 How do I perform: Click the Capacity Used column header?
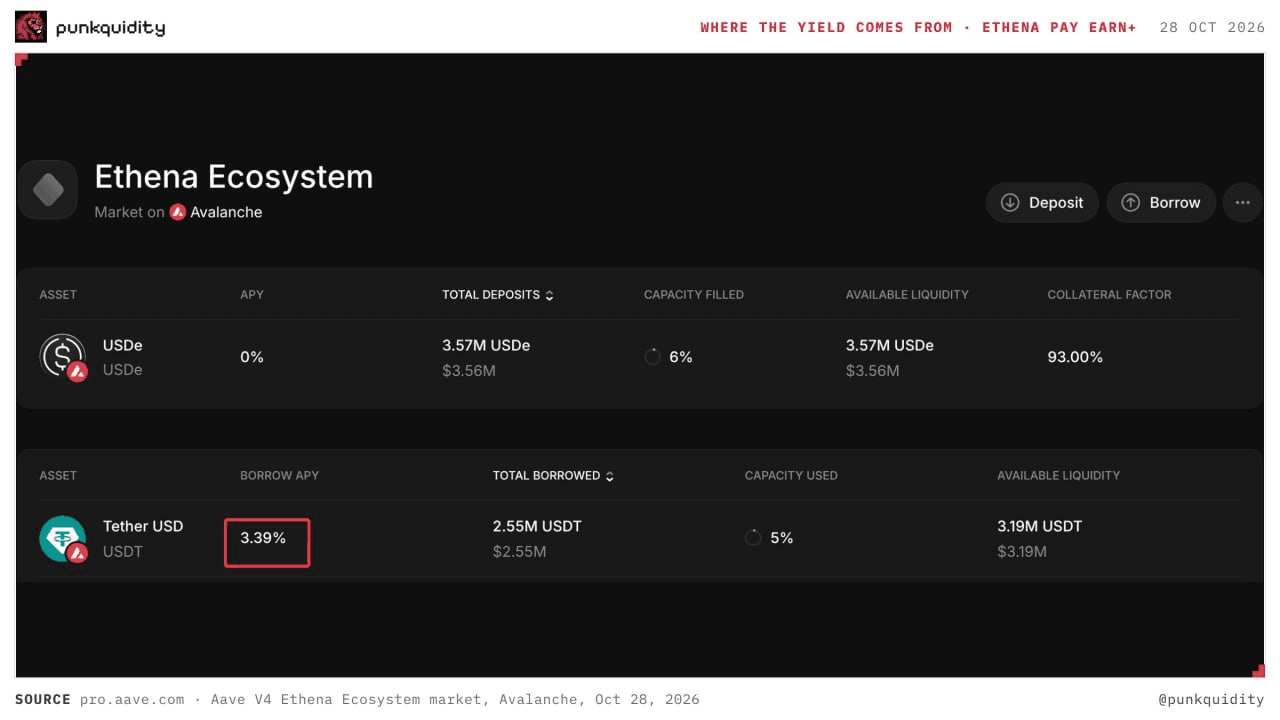point(791,476)
